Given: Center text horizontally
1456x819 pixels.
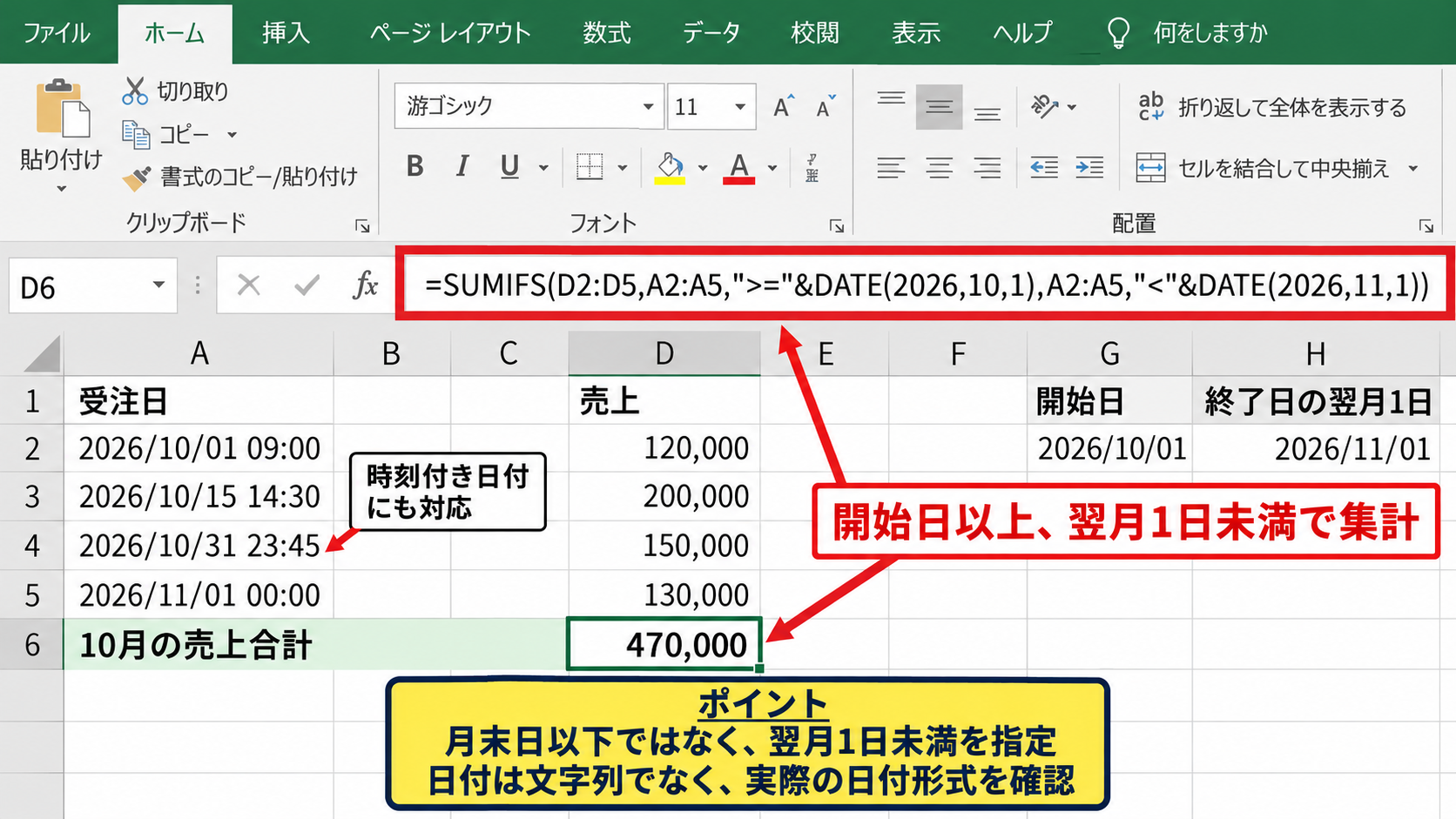Looking at the screenshot, I should 939,167.
